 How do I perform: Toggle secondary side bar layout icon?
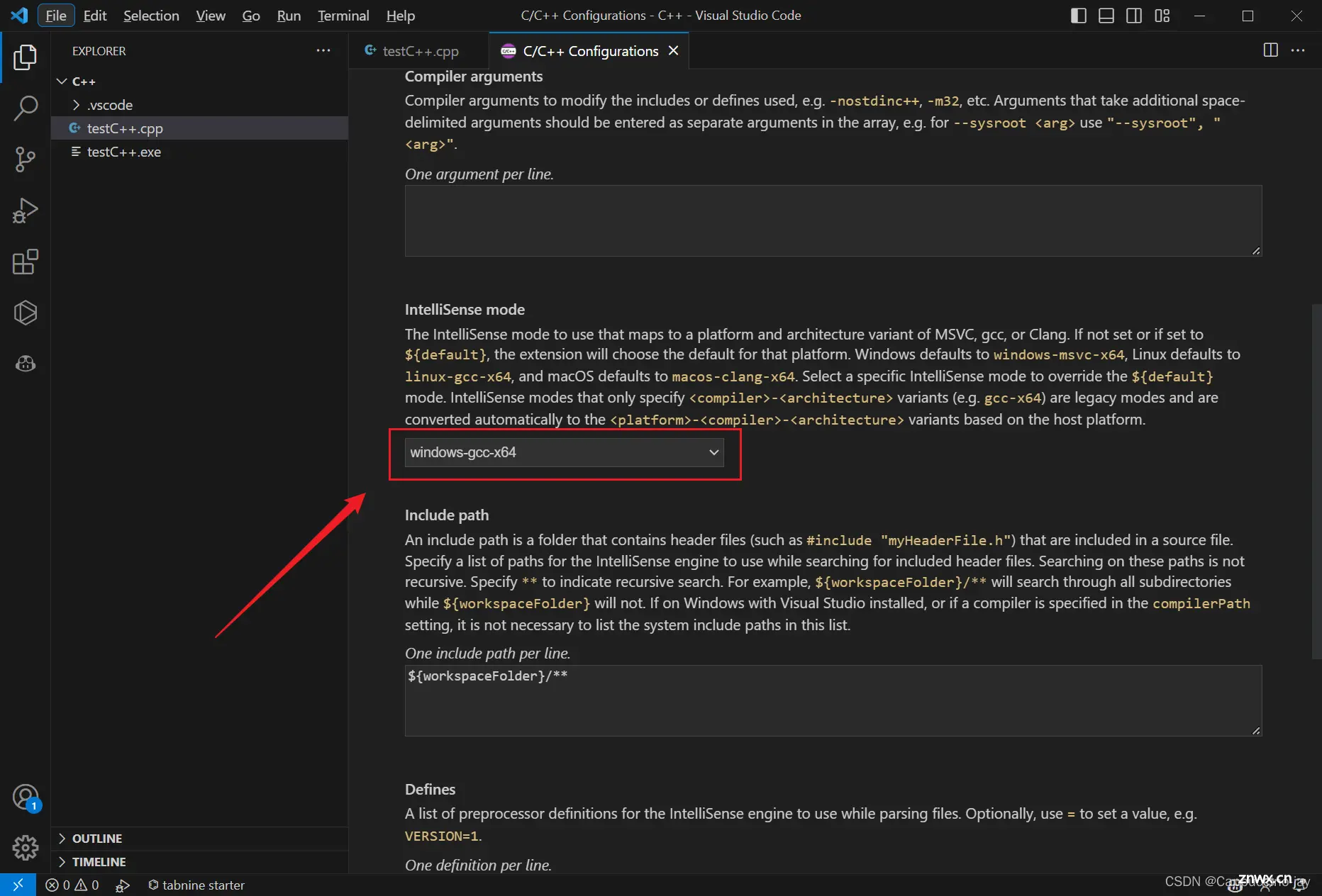point(1134,16)
